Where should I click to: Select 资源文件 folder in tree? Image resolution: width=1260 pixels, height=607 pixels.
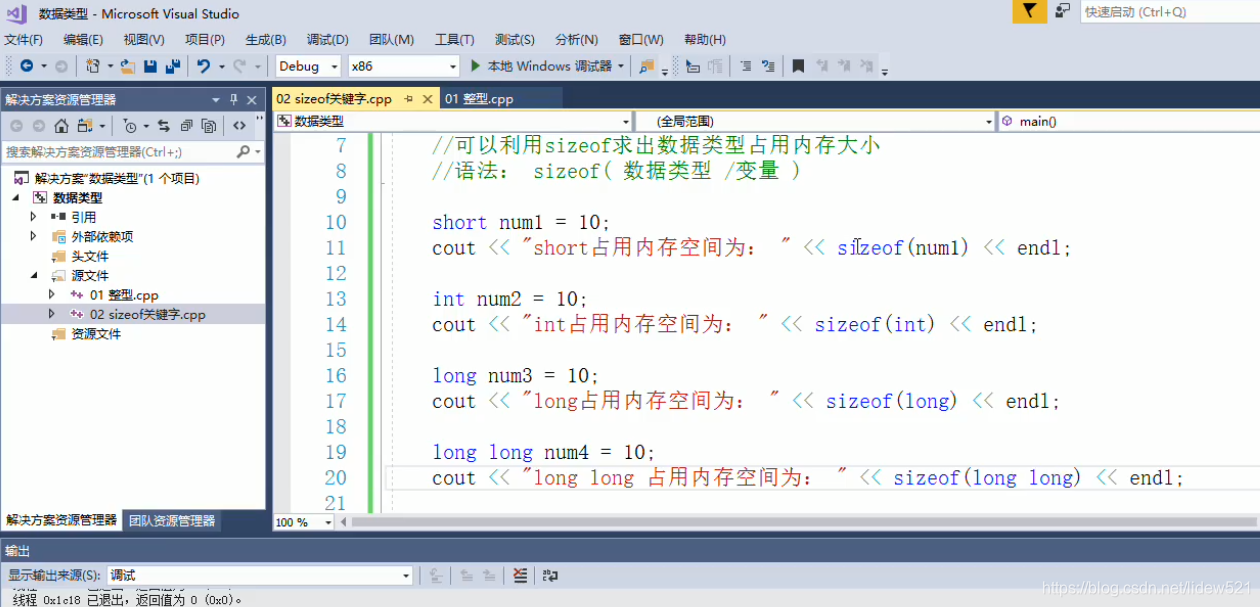pos(95,334)
